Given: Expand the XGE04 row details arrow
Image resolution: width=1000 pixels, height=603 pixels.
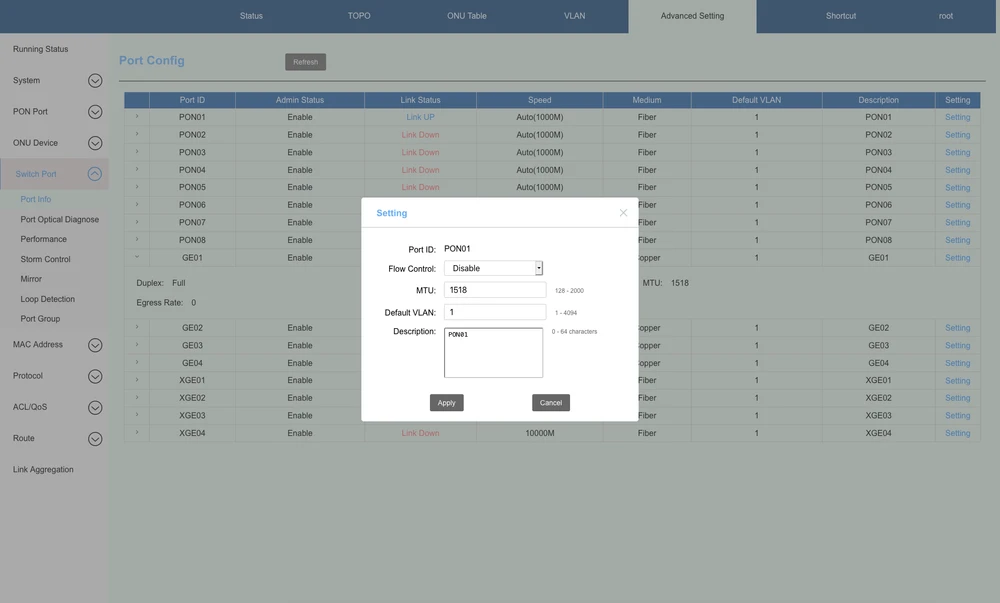Looking at the screenshot, I should pos(137,433).
